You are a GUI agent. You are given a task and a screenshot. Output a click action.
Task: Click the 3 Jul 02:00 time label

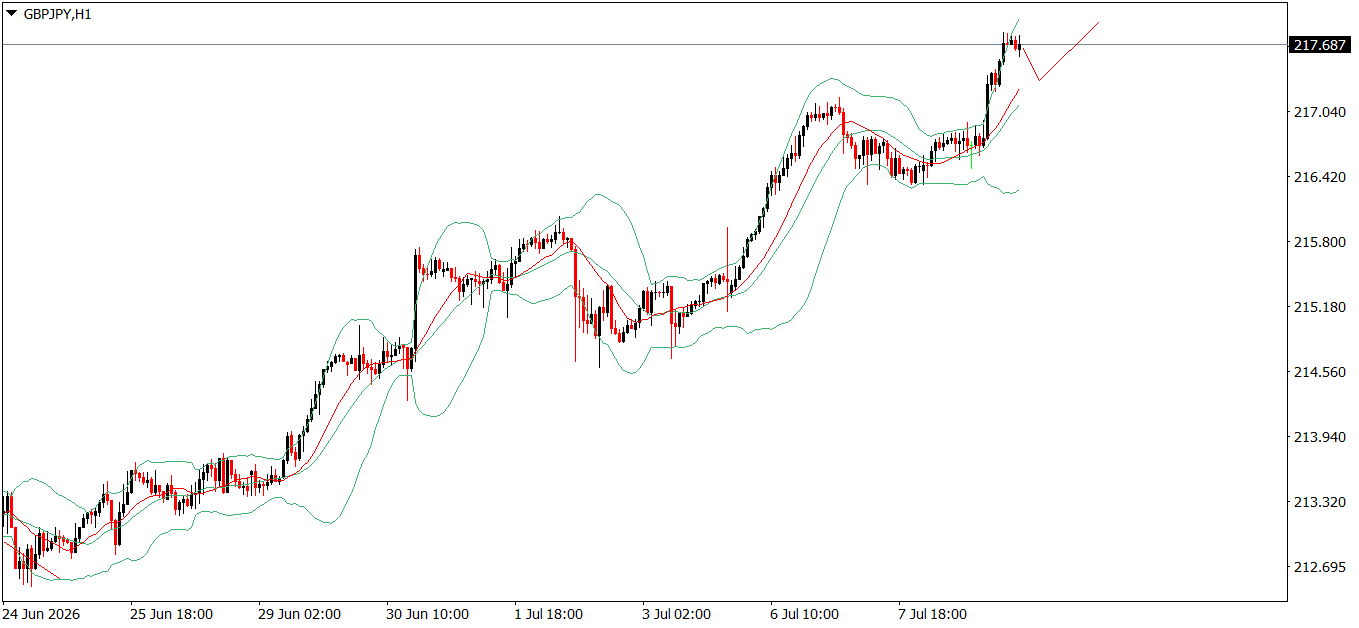pyautogui.click(x=677, y=613)
